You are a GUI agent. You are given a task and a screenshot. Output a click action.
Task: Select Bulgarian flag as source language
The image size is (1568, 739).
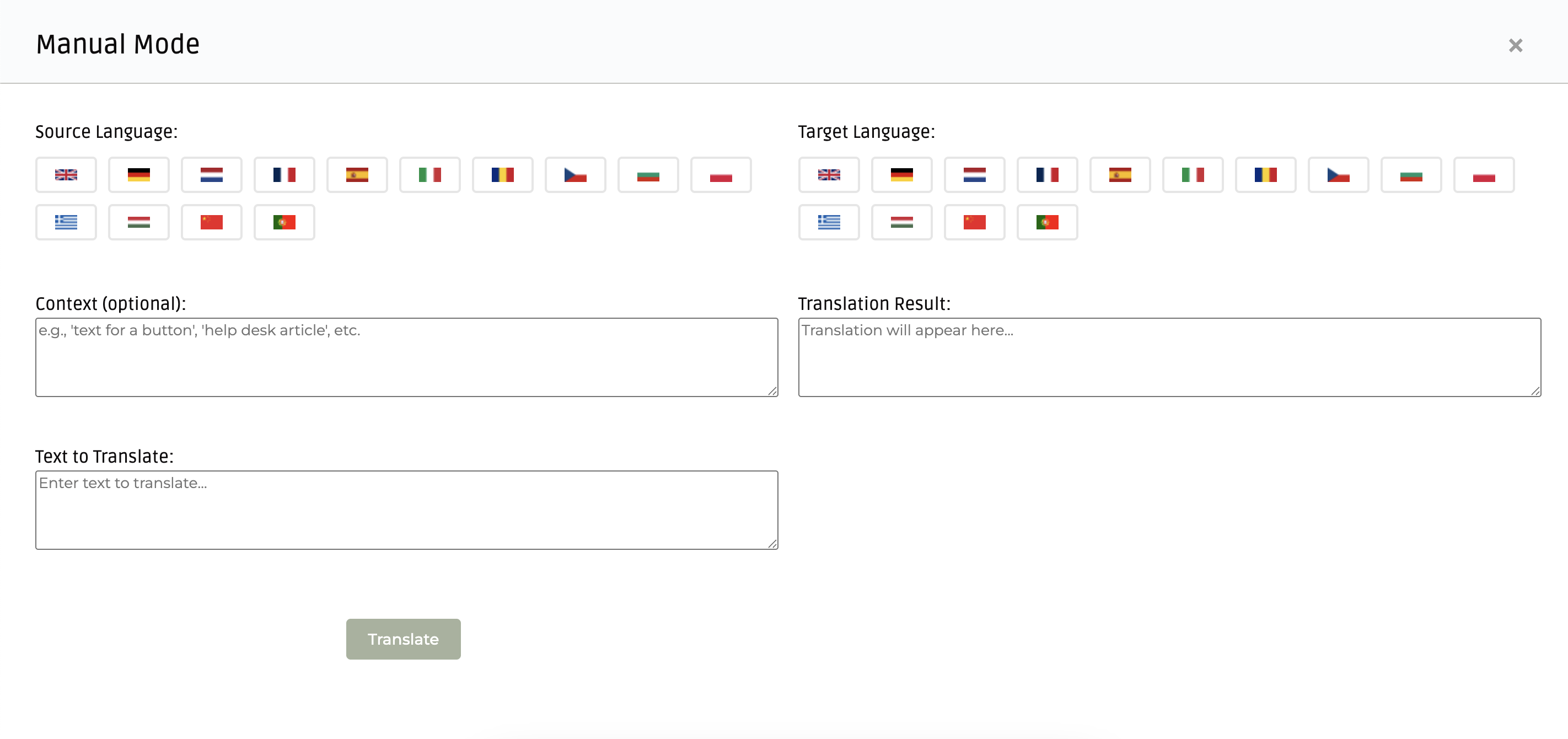pos(648,175)
